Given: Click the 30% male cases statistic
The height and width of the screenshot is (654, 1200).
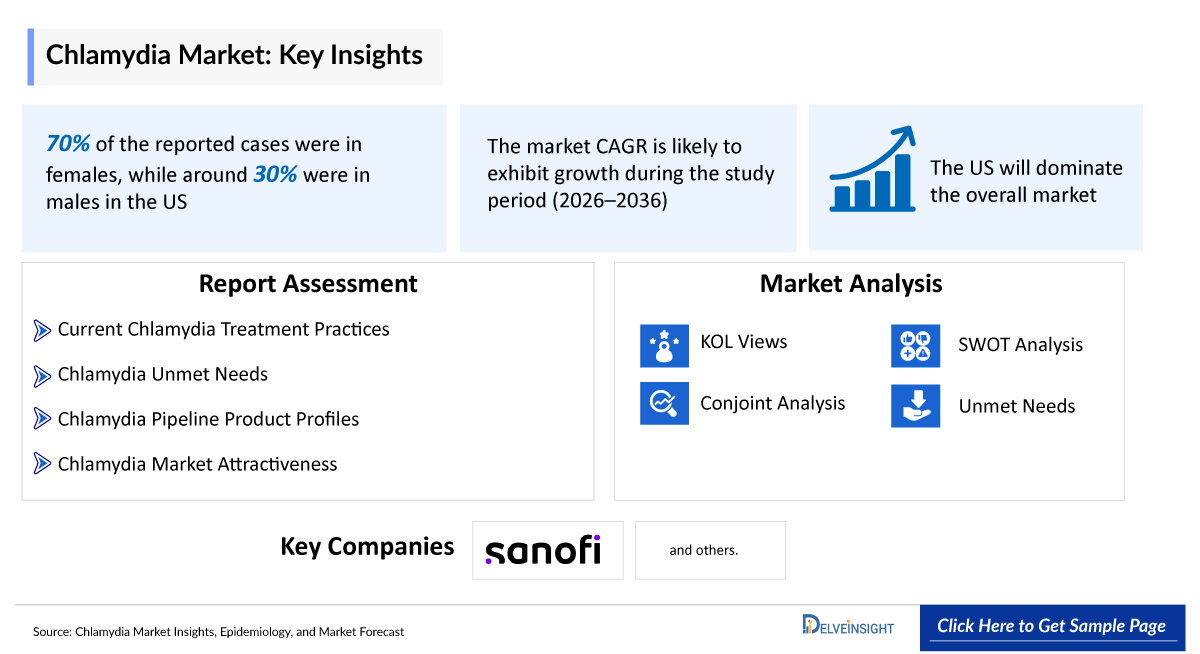Looking at the screenshot, I should coord(275,174).
